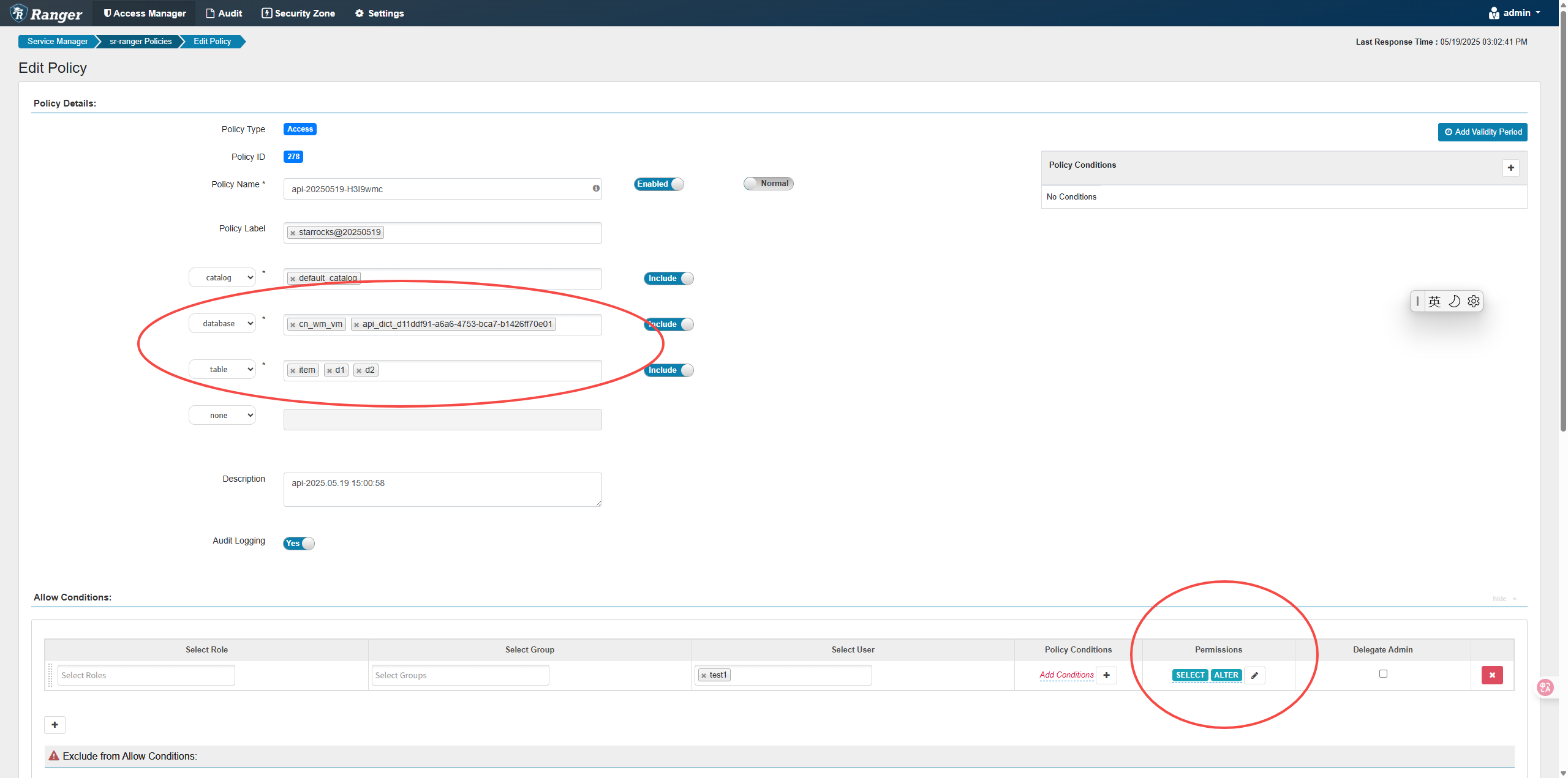
Task: Remove user test1 tag
Action: coord(704,676)
